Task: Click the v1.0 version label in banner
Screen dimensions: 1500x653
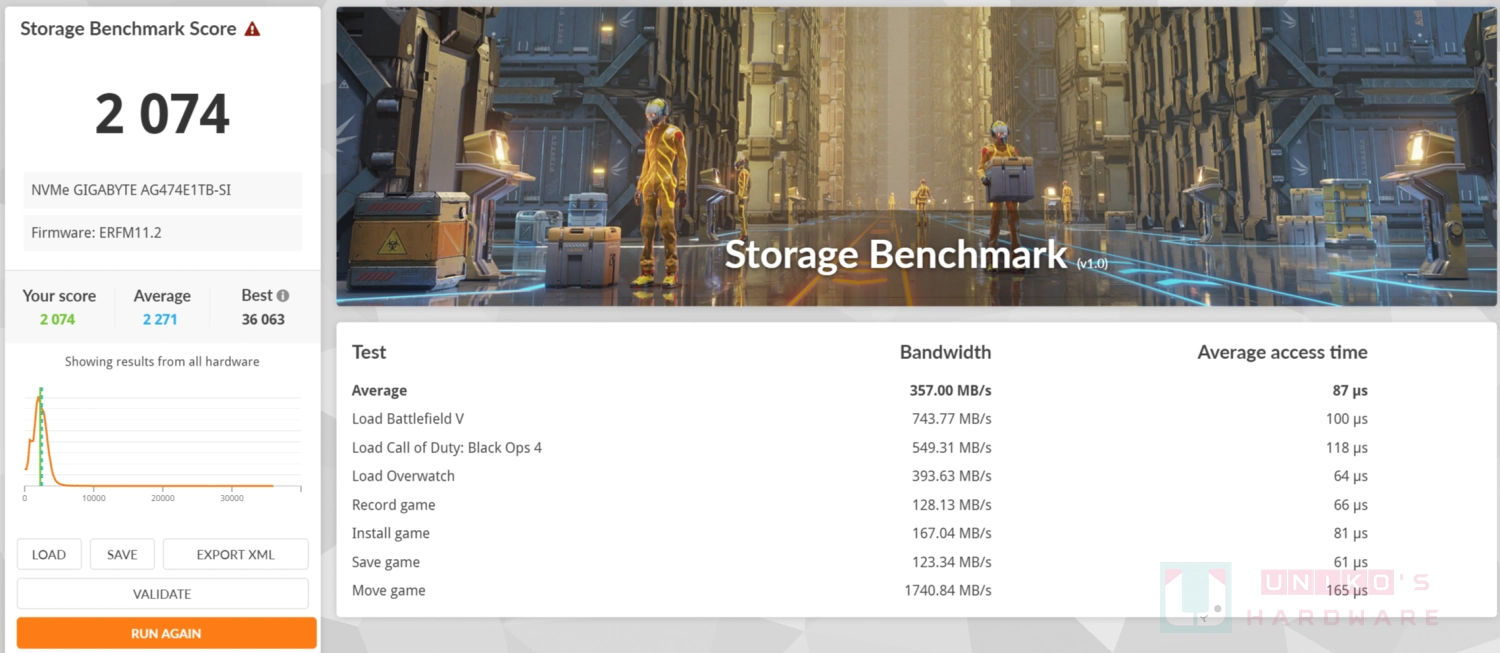Action: 1092,263
